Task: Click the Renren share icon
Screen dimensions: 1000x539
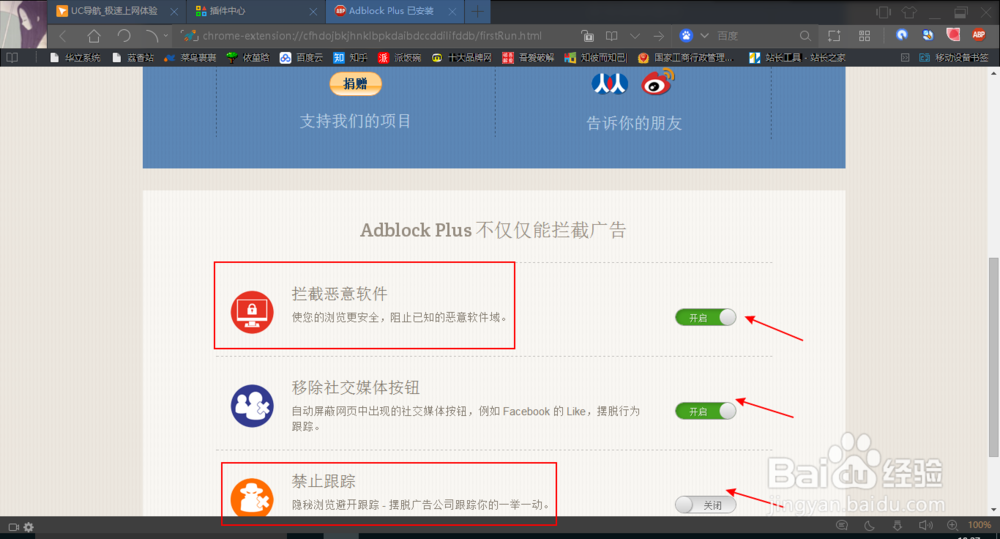Action: point(609,84)
